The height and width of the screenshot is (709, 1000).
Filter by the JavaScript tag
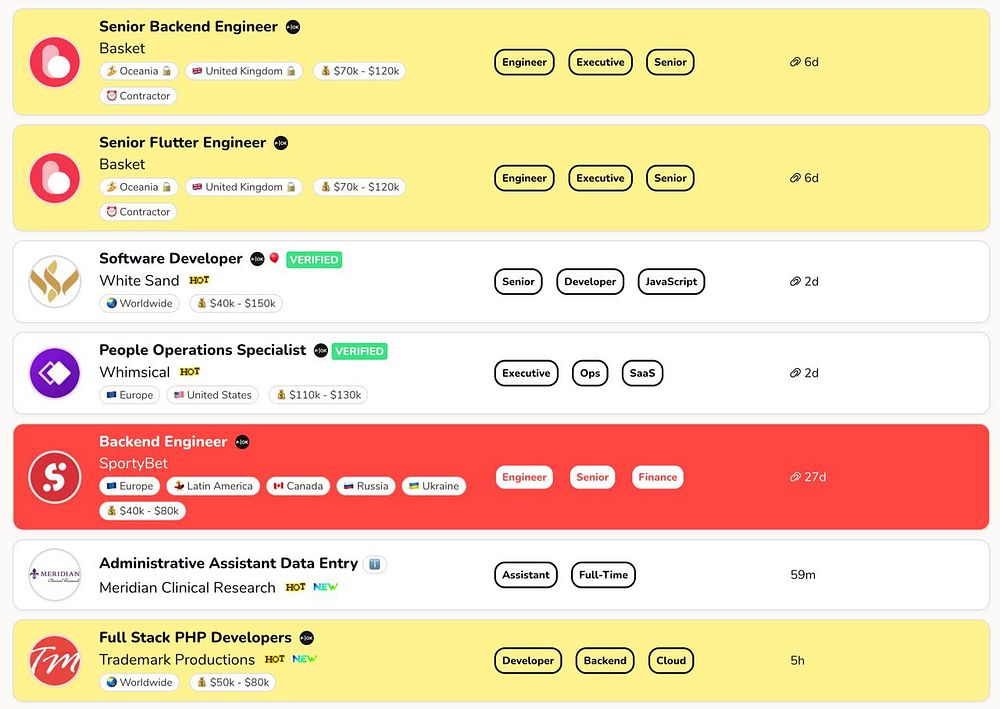tap(671, 282)
